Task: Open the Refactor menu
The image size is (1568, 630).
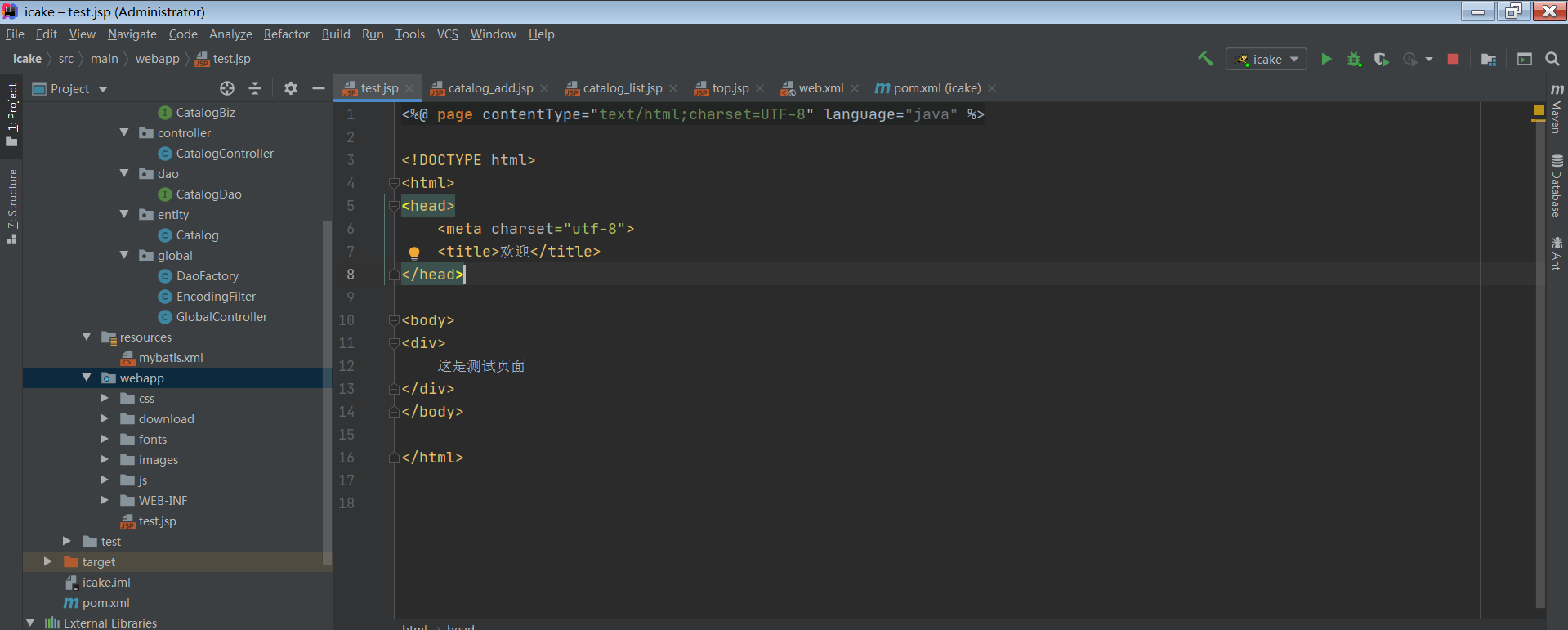Action: (286, 34)
